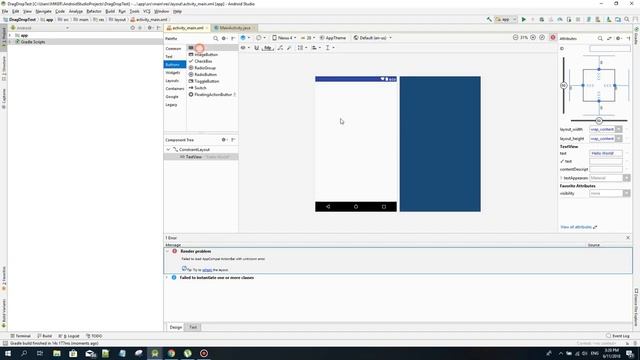The width and height of the screenshot is (640, 360).
Task: Open API level 28 dropdown
Action: click(x=308, y=38)
